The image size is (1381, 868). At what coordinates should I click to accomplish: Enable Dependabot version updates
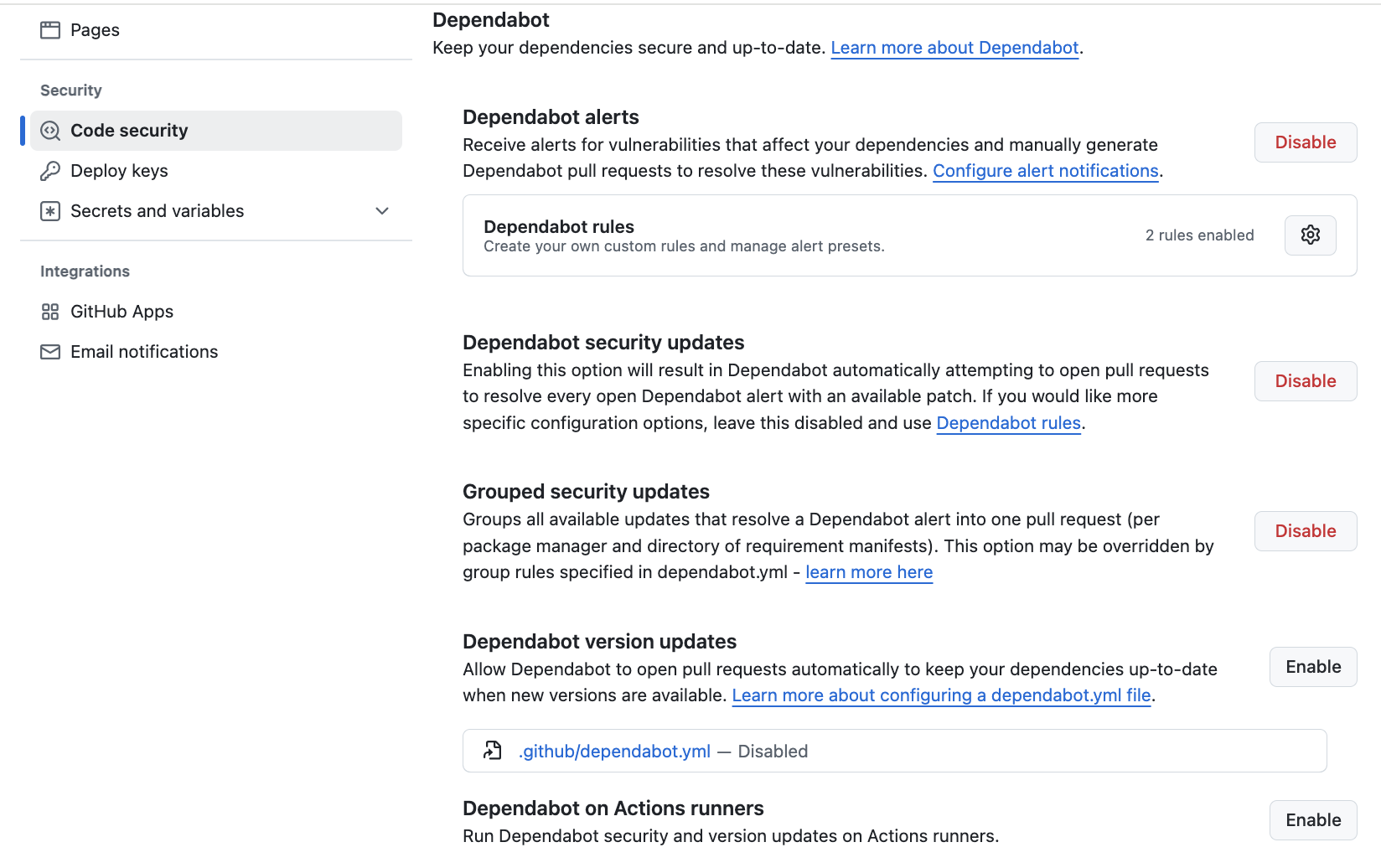(1312, 666)
